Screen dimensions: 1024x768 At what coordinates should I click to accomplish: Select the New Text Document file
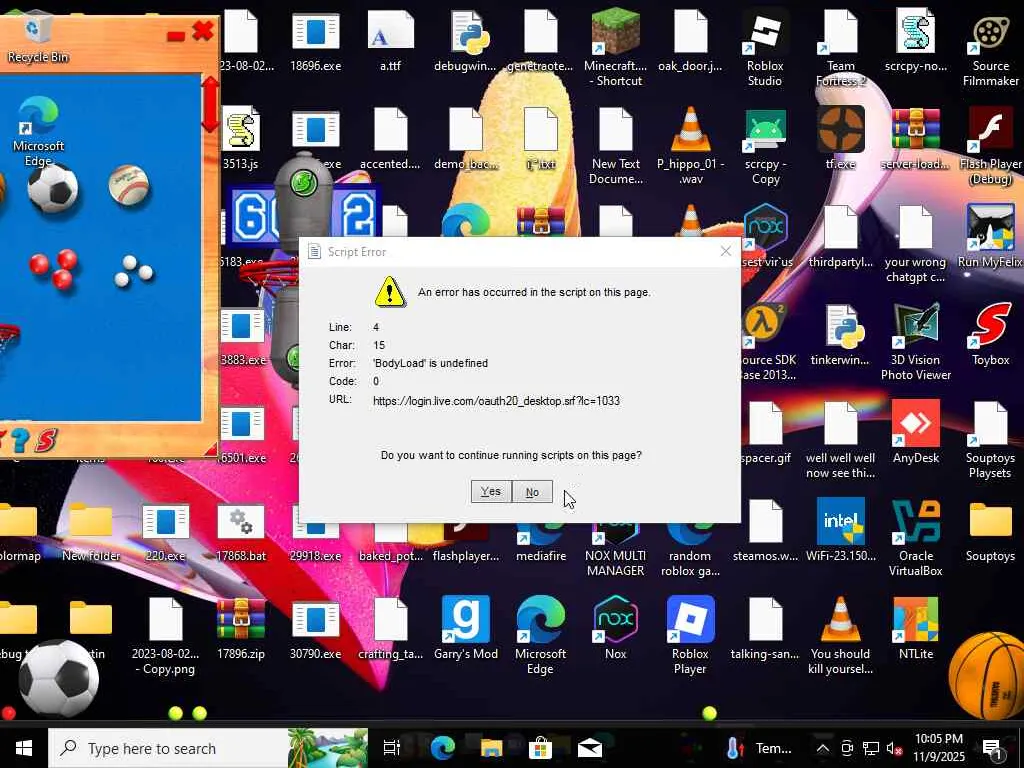615,147
